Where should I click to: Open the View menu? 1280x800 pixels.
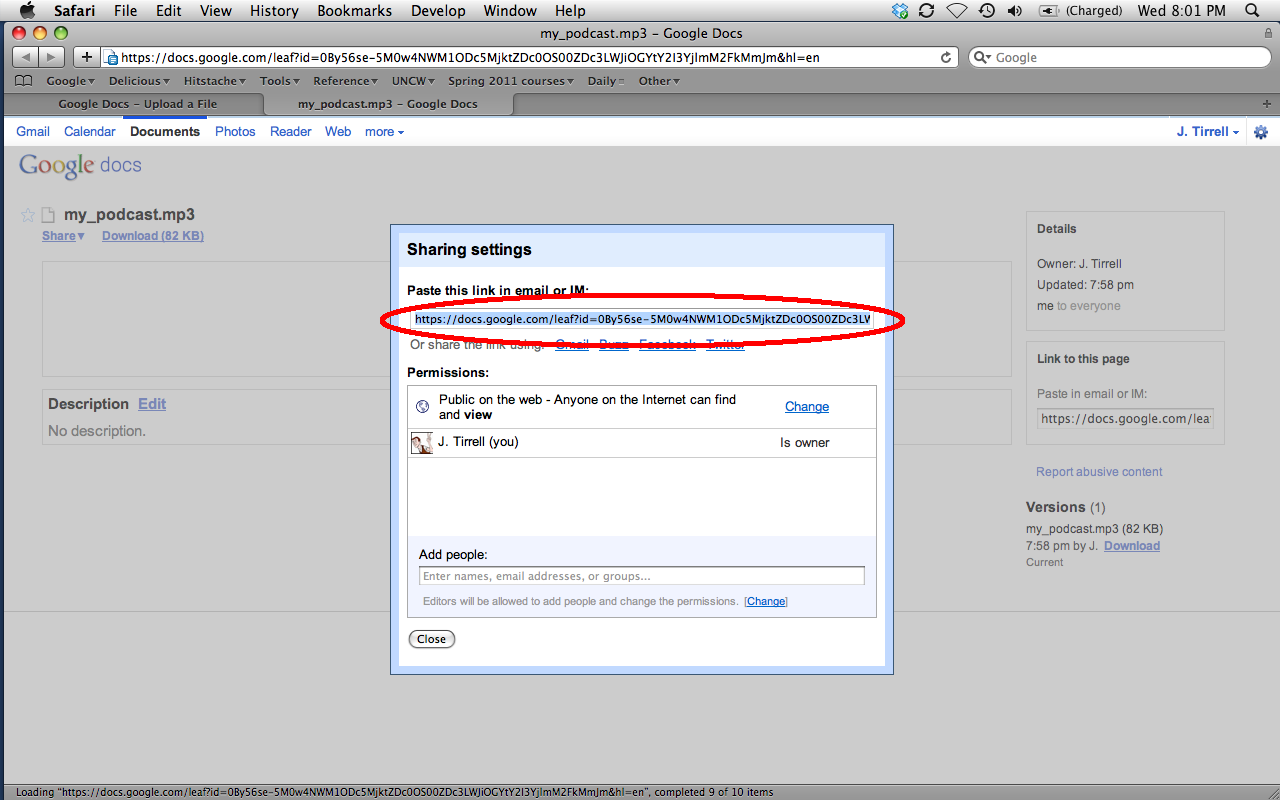click(215, 11)
